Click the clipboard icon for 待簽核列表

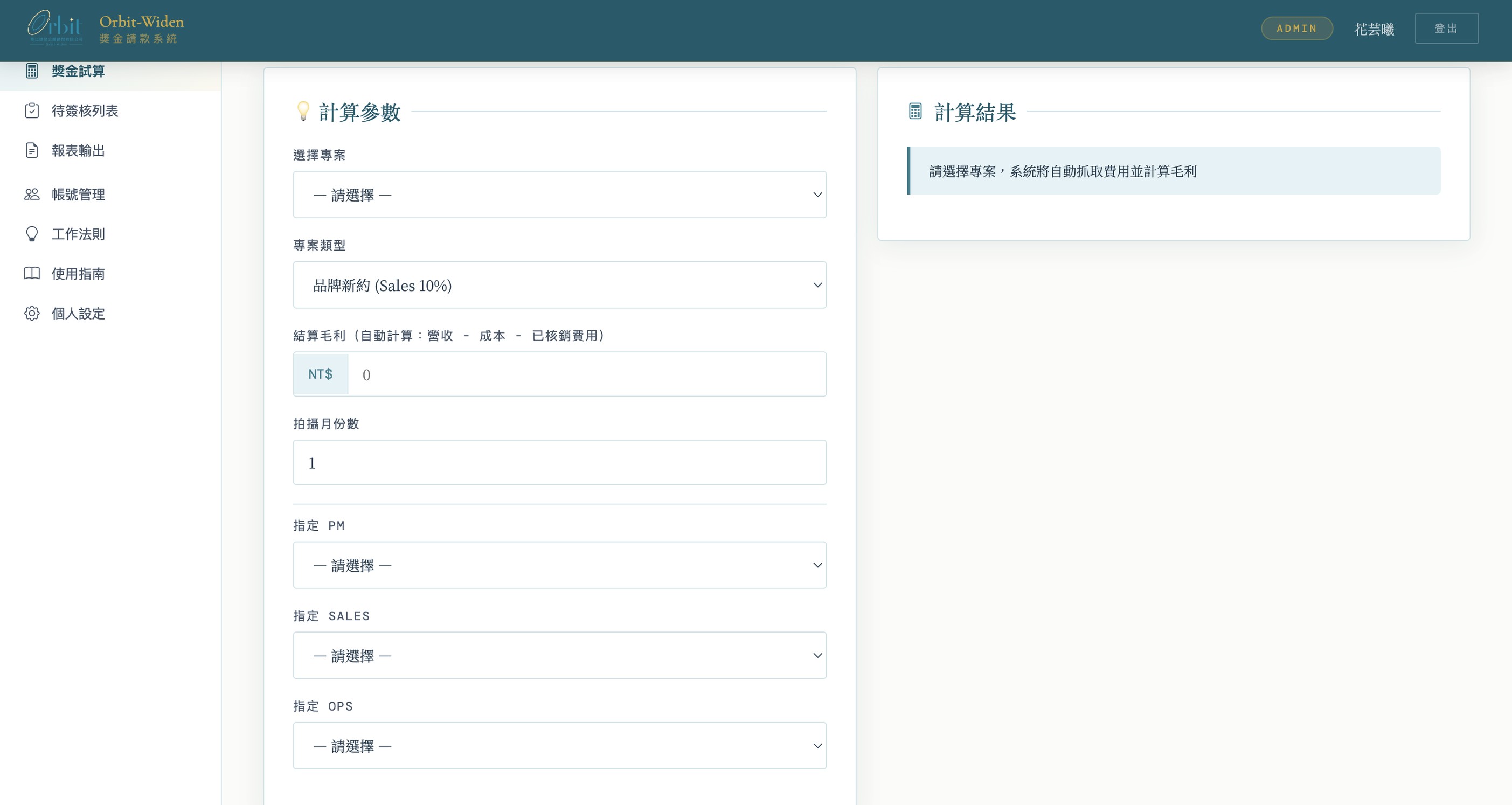click(32, 110)
